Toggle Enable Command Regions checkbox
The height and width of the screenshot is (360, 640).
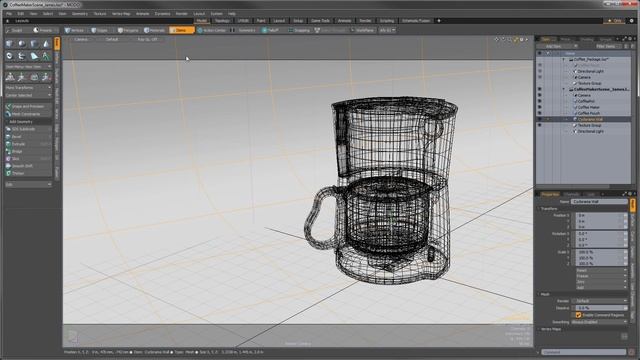coord(578,315)
